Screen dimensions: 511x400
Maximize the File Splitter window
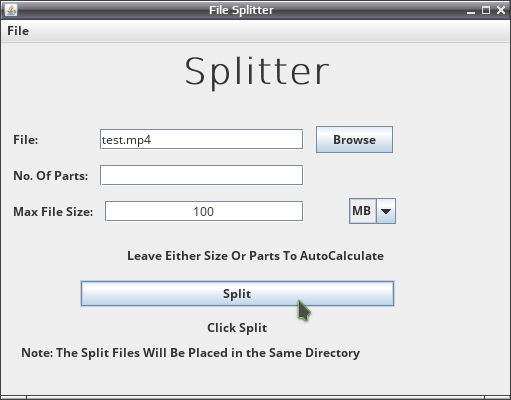[486, 10]
